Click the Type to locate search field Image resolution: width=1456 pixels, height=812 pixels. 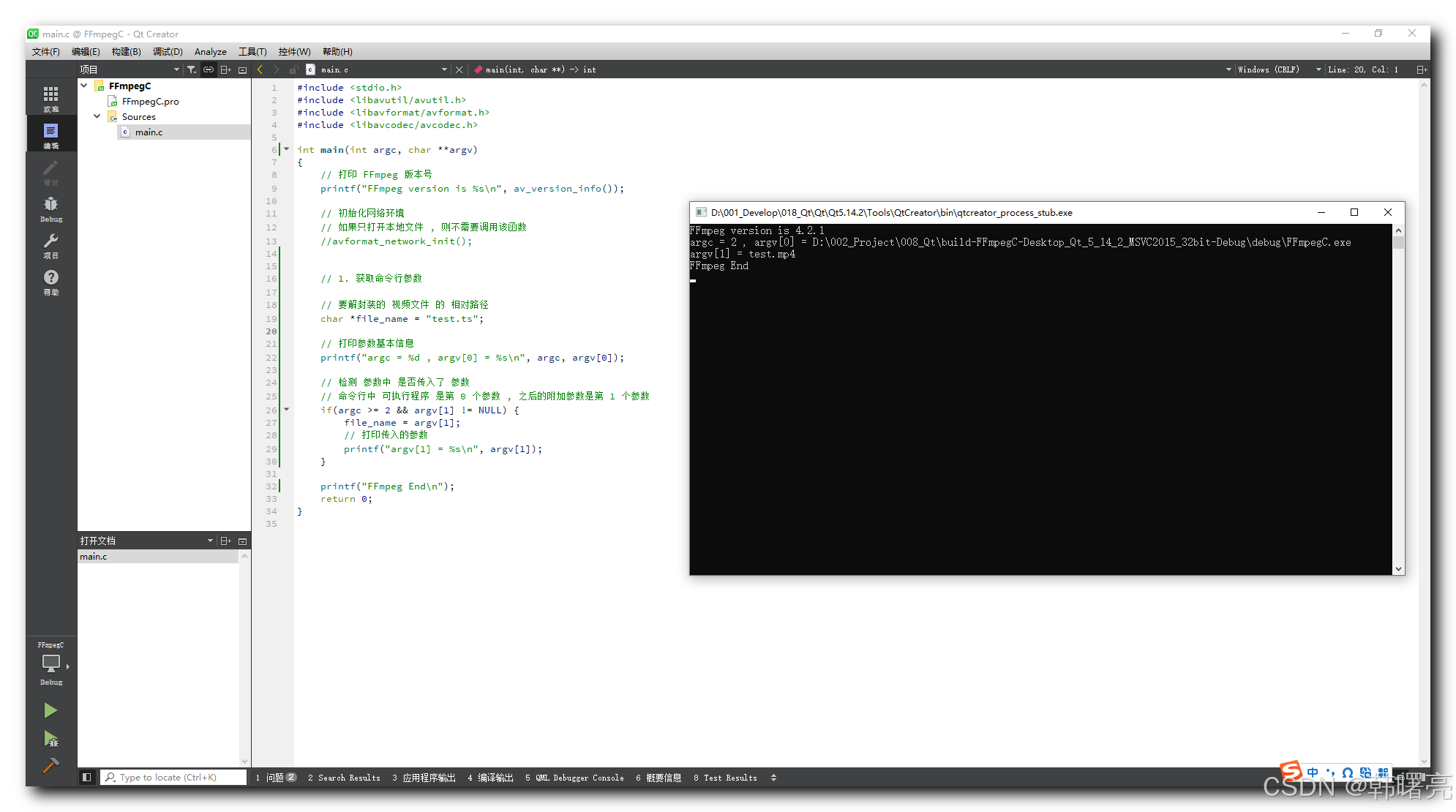pos(173,778)
